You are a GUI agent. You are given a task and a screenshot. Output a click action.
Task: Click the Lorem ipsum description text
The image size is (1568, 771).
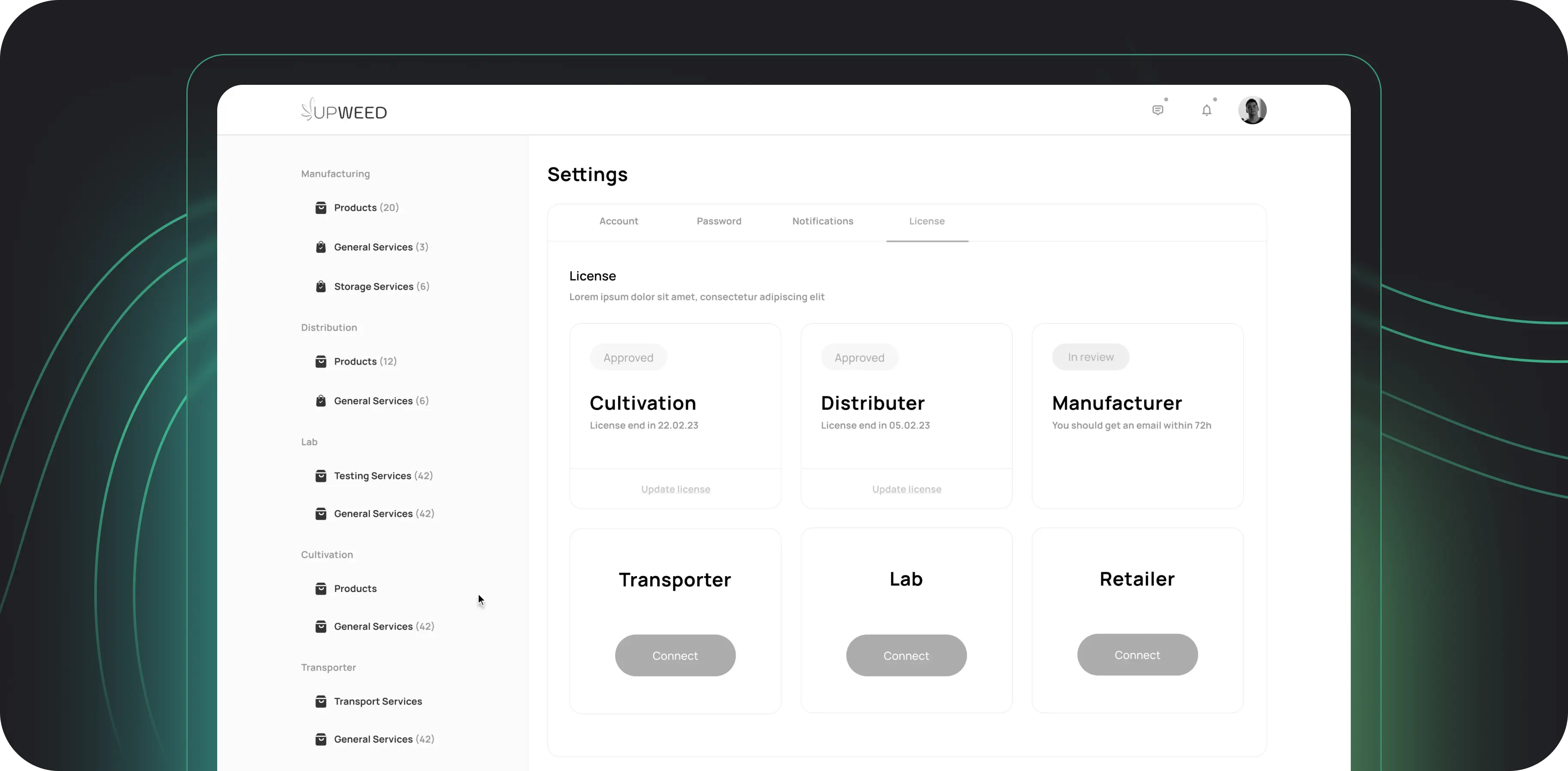[x=696, y=297]
